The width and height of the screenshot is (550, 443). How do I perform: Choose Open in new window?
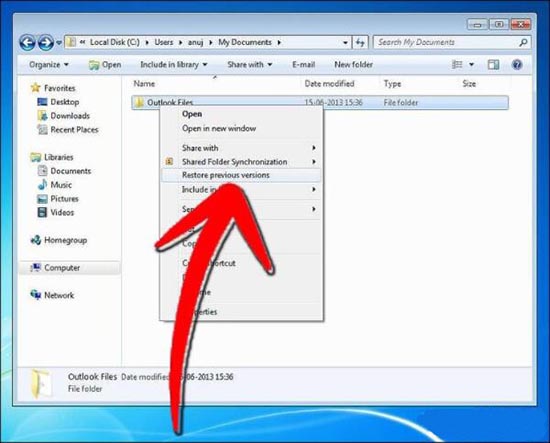pos(219,128)
